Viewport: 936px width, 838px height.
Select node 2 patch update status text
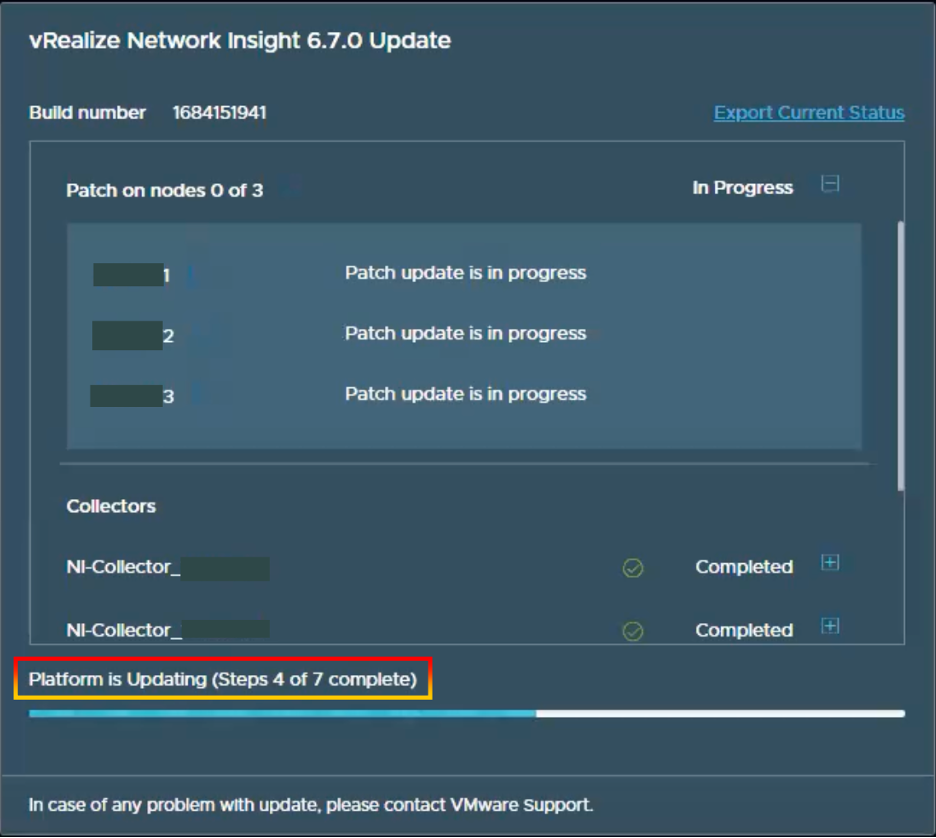(x=466, y=333)
